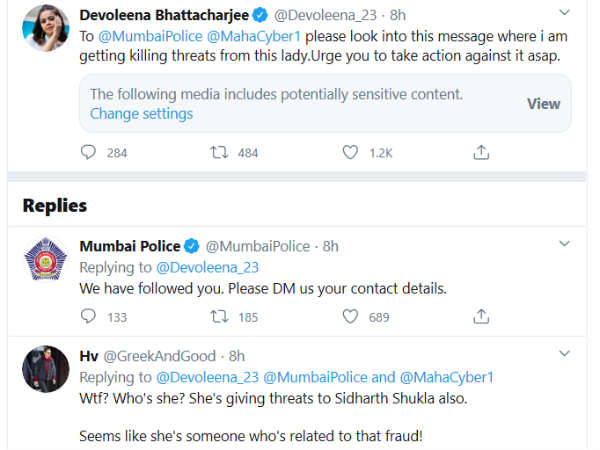Share the Mumbai Police reply
This screenshot has width=600, height=450.
[x=481, y=317]
